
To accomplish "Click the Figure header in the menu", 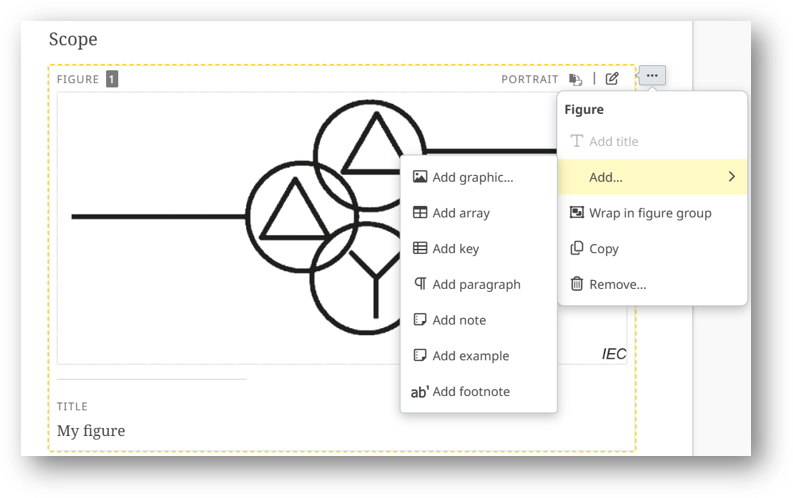I will [x=584, y=110].
